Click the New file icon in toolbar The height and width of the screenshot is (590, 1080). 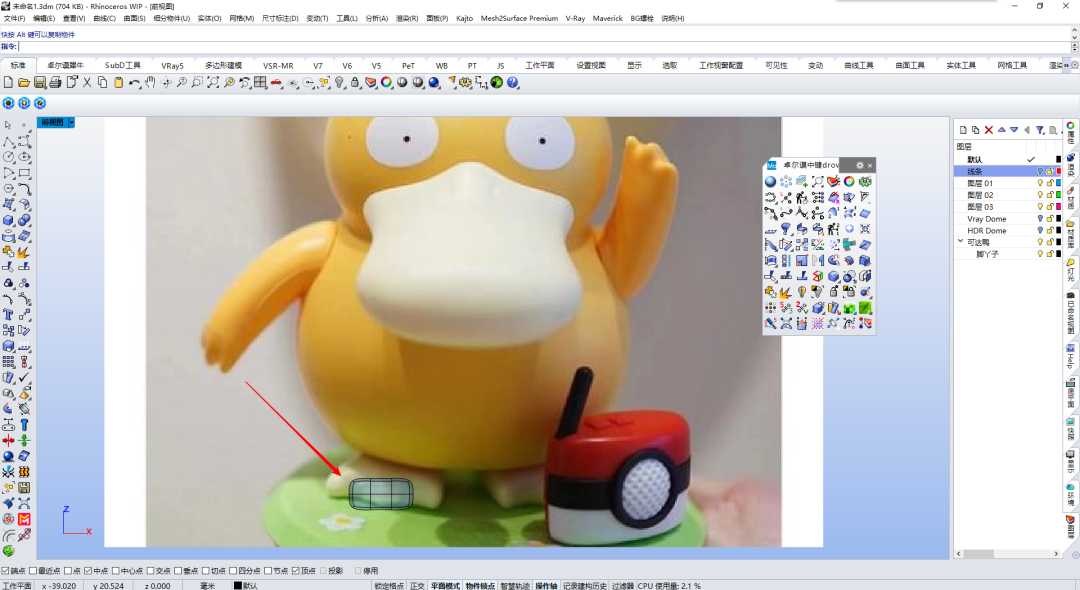point(8,83)
